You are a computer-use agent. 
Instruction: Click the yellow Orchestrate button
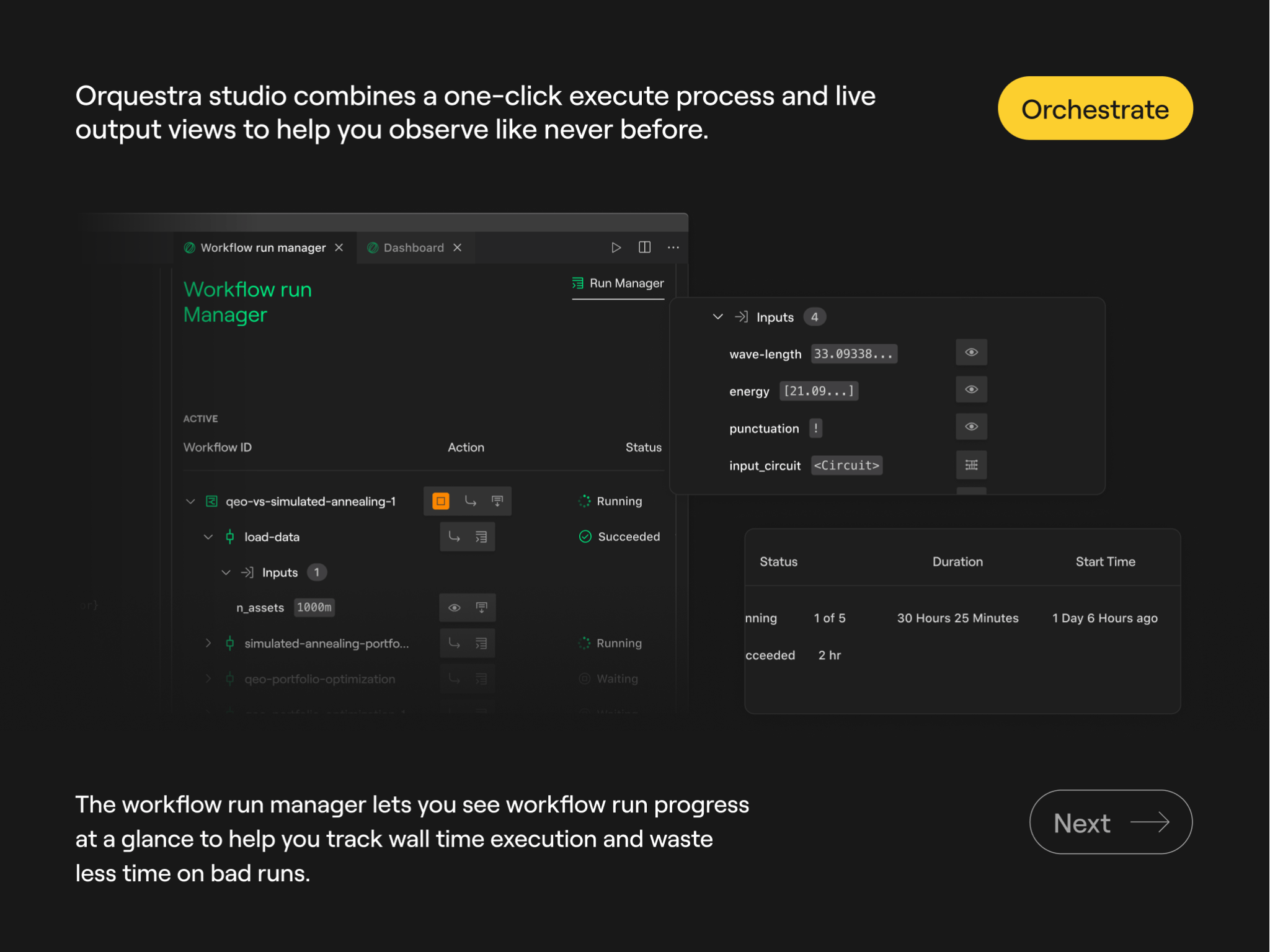(1095, 109)
